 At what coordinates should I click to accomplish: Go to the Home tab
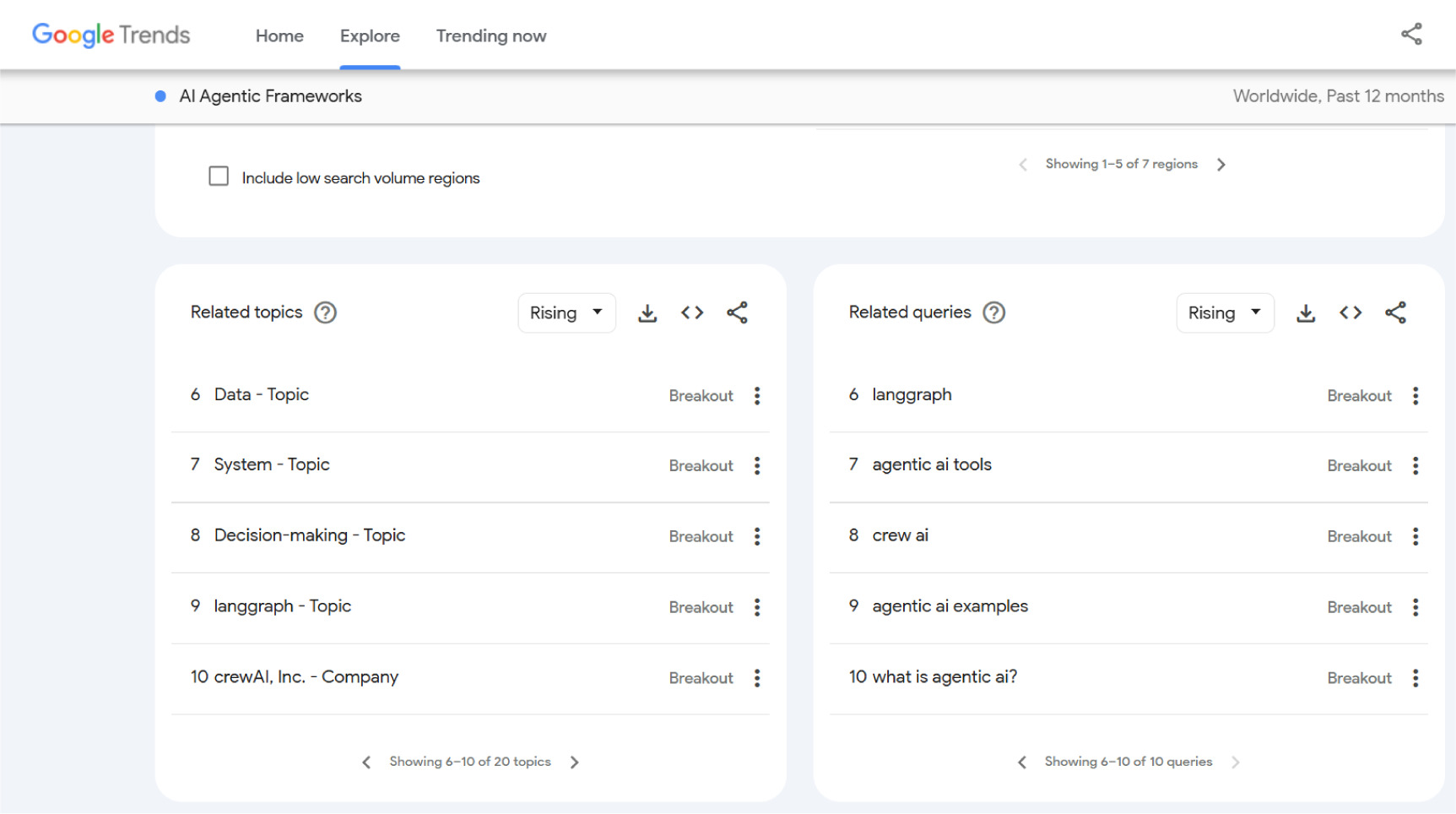[x=279, y=35]
